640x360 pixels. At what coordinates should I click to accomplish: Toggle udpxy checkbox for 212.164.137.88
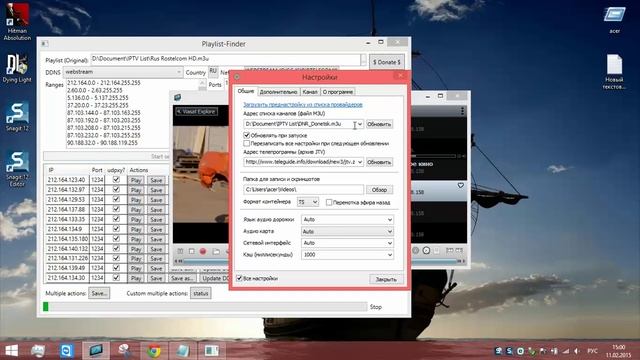pyautogui.click(x=116, y=209)
